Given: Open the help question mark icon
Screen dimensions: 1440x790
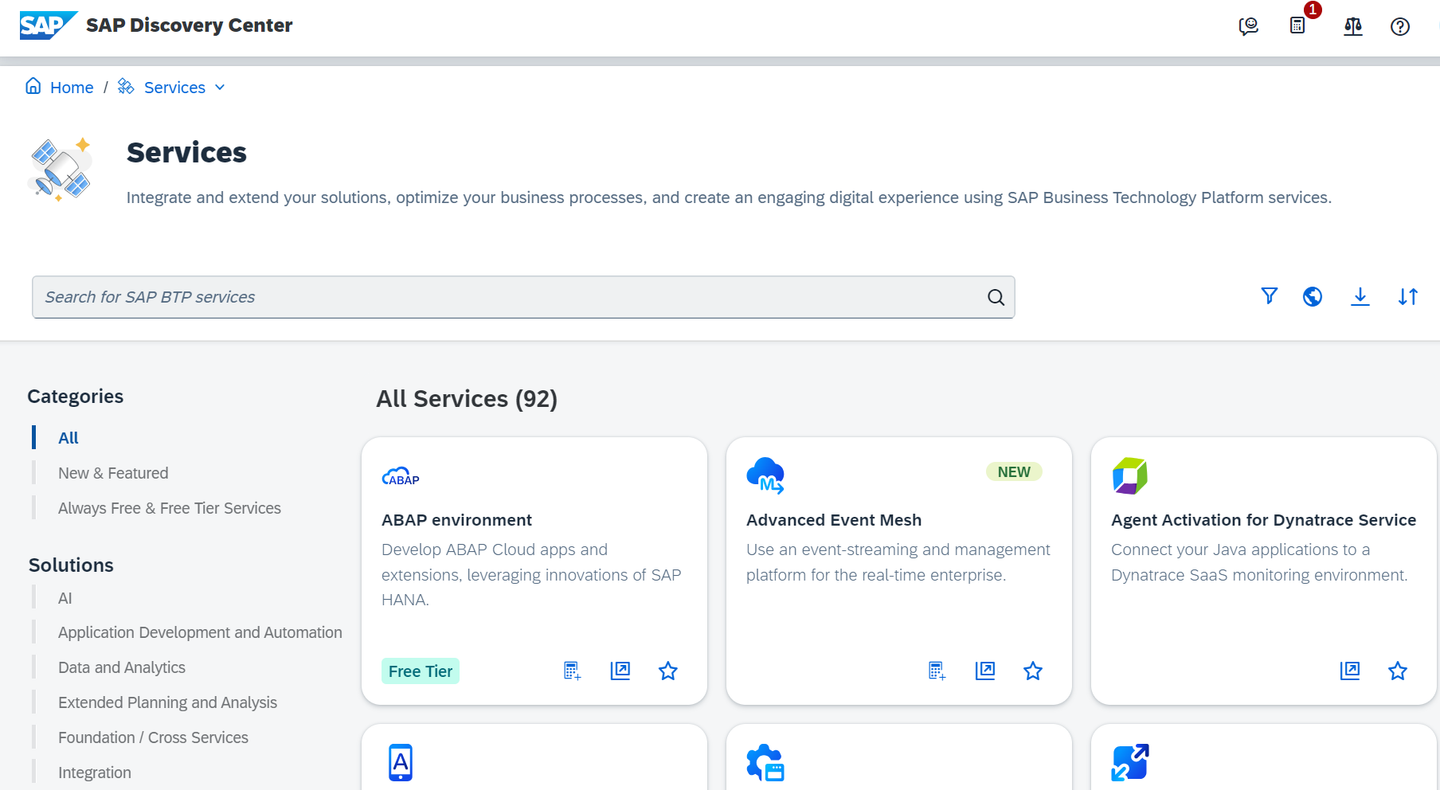Looking at the screenshot, I should [1400, 27].
